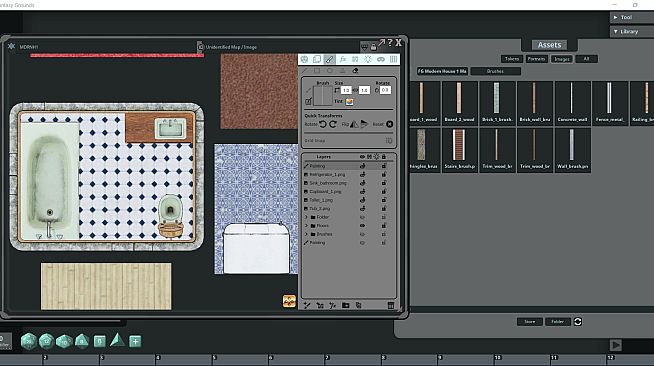This screenshot has height=366, width=654.
Task: Toggle lock on top Painting layer
Action: (384, 166)
